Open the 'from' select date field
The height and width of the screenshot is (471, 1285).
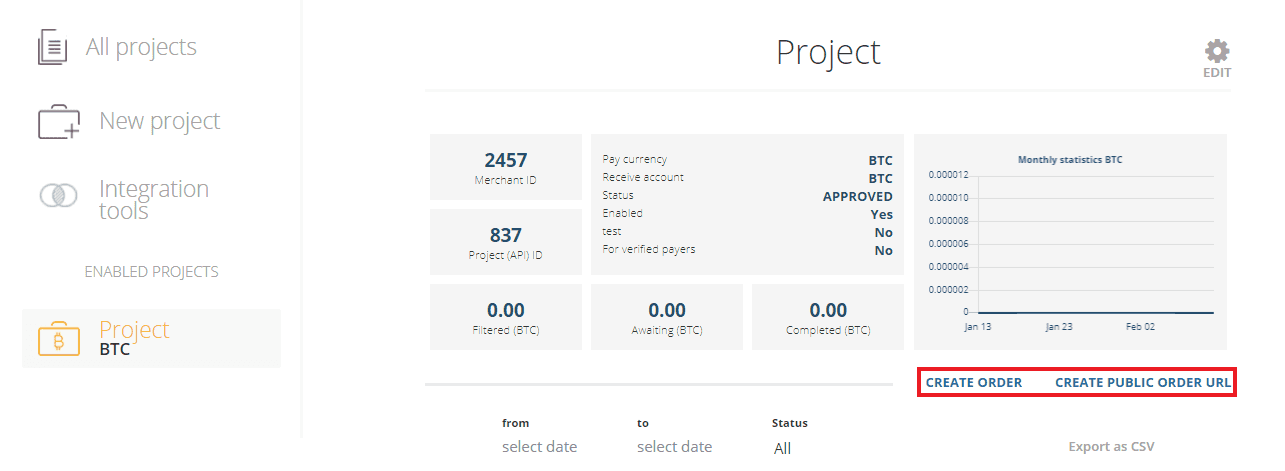[x=540, y=447]
